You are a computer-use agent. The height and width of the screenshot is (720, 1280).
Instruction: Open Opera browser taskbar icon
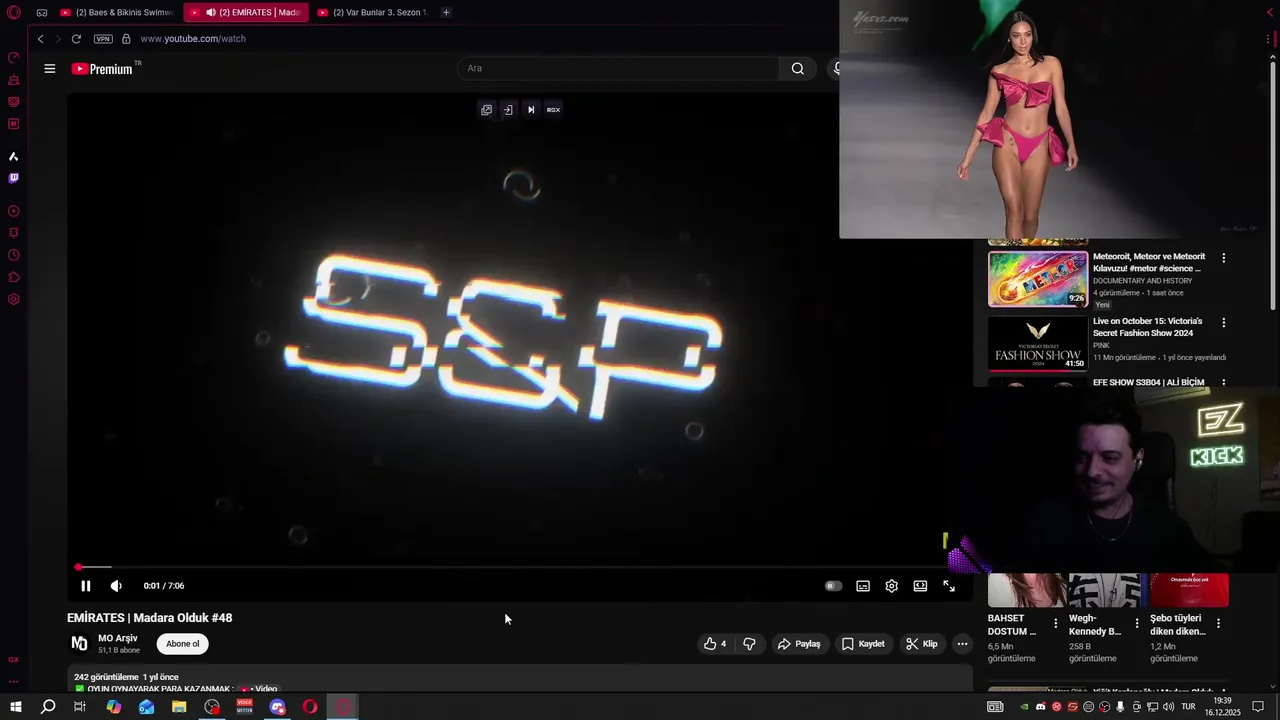[310, 707]
